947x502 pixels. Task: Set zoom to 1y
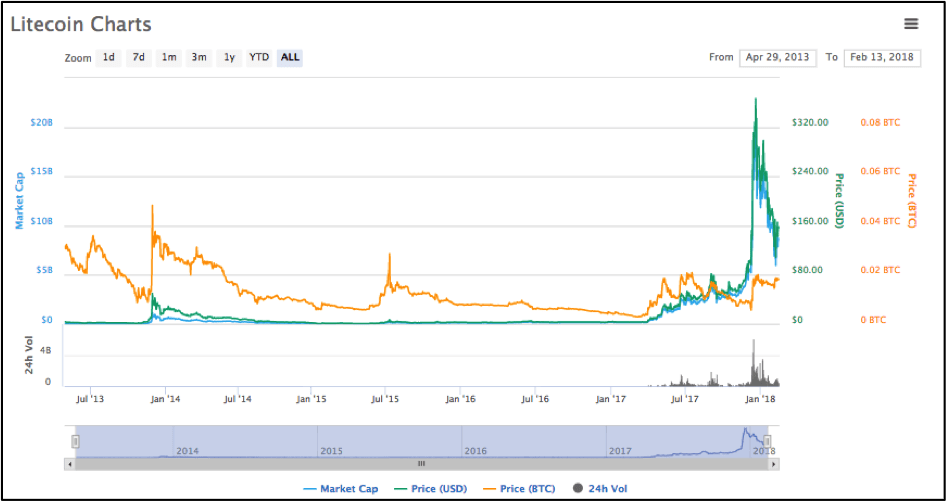229,57
